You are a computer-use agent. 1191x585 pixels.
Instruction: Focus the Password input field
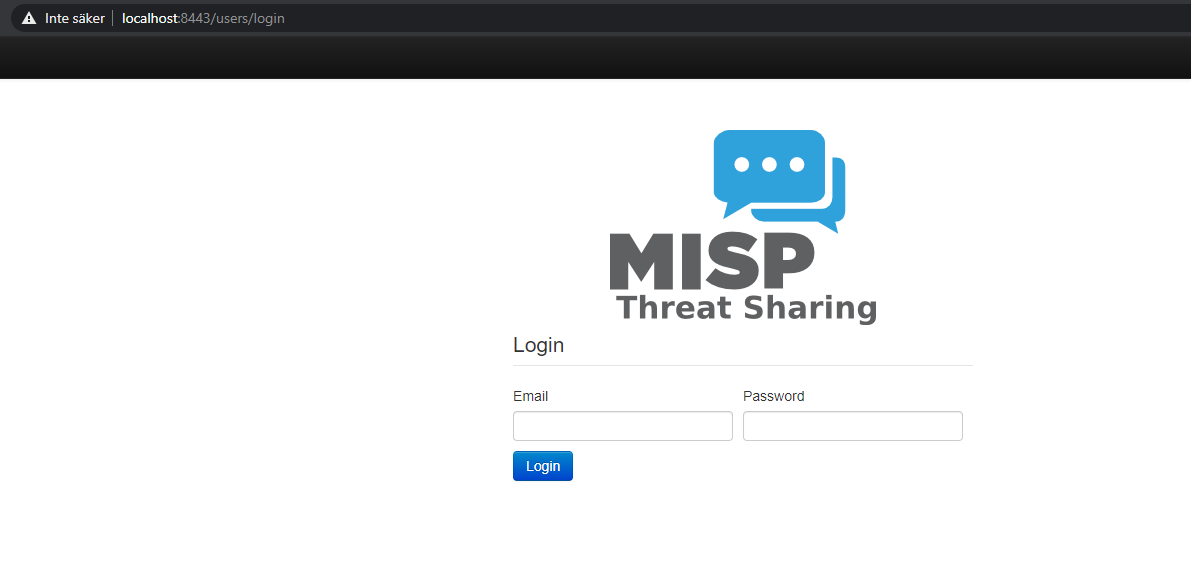coord(852,426)
